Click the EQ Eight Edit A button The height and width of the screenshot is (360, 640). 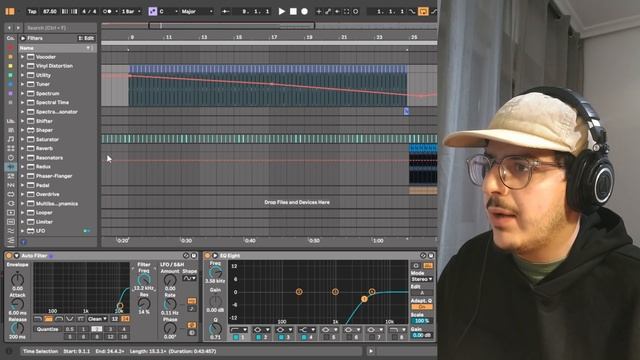[422, 293]
